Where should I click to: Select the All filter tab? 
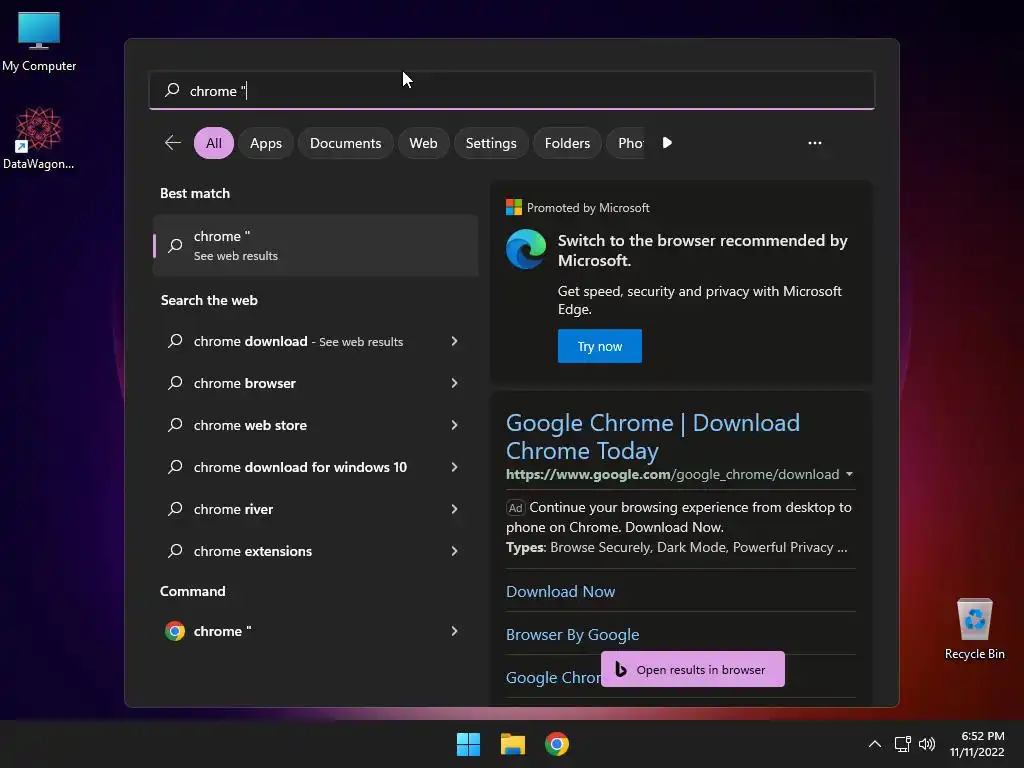coord(214,143)
